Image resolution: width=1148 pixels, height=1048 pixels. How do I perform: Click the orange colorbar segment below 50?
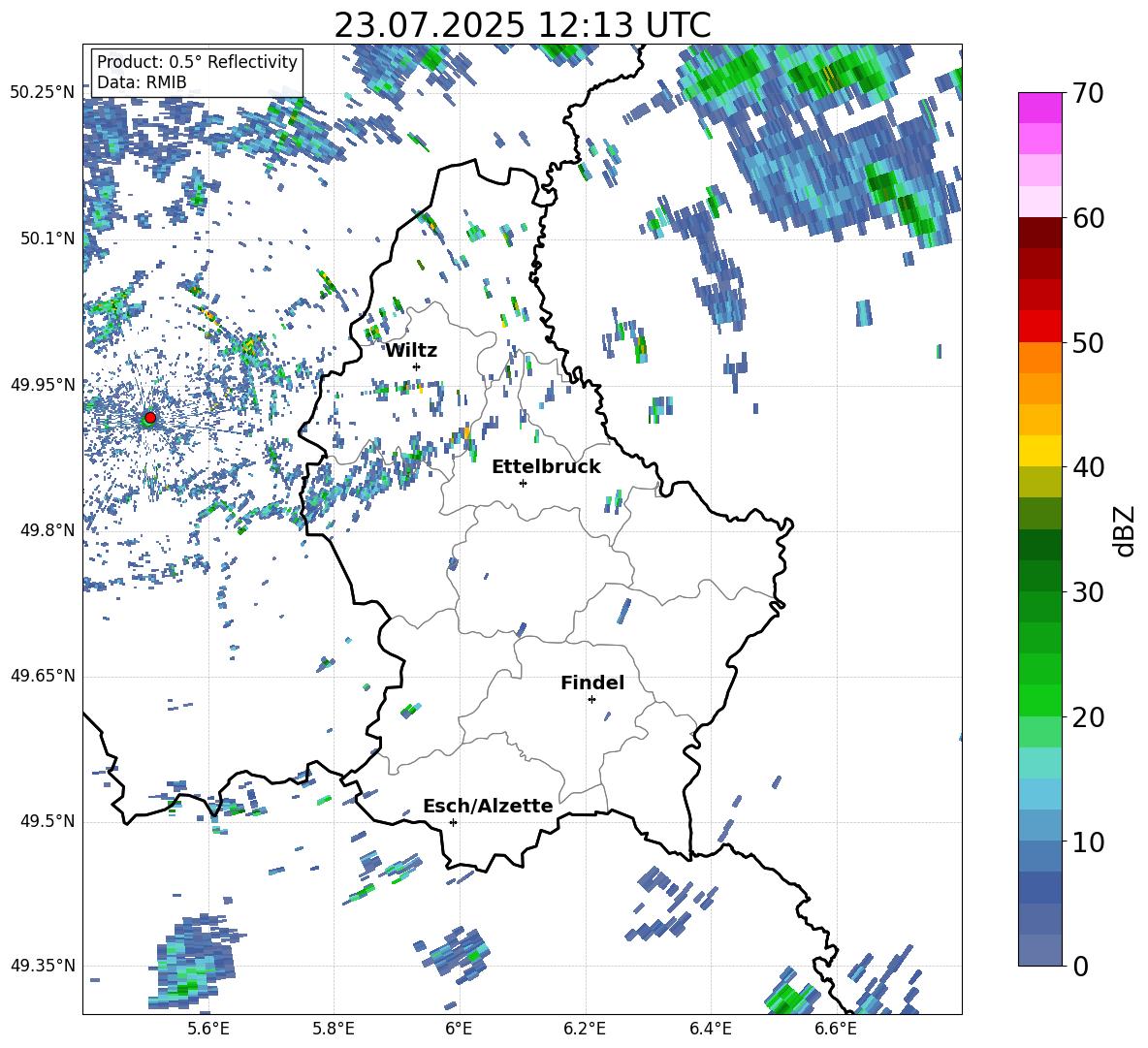click(1039, 357)
